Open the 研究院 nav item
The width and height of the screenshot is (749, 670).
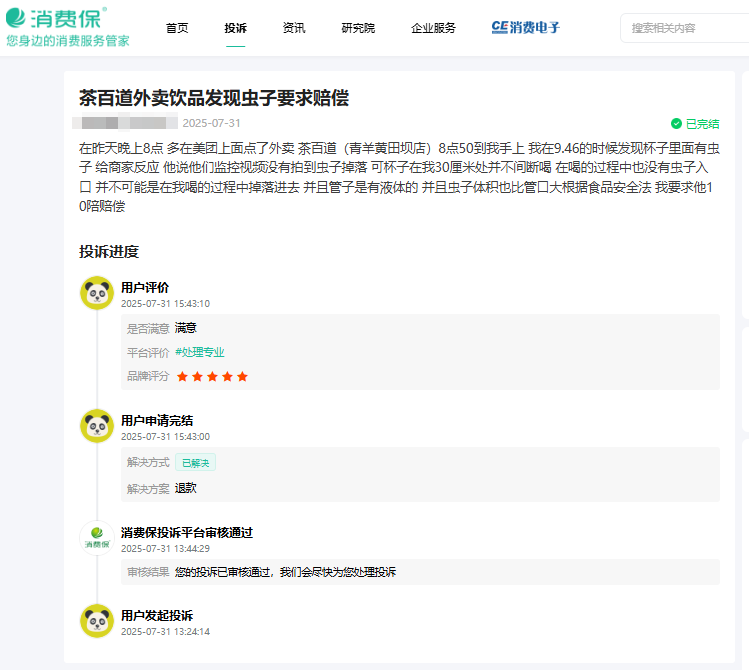(358, 28)
